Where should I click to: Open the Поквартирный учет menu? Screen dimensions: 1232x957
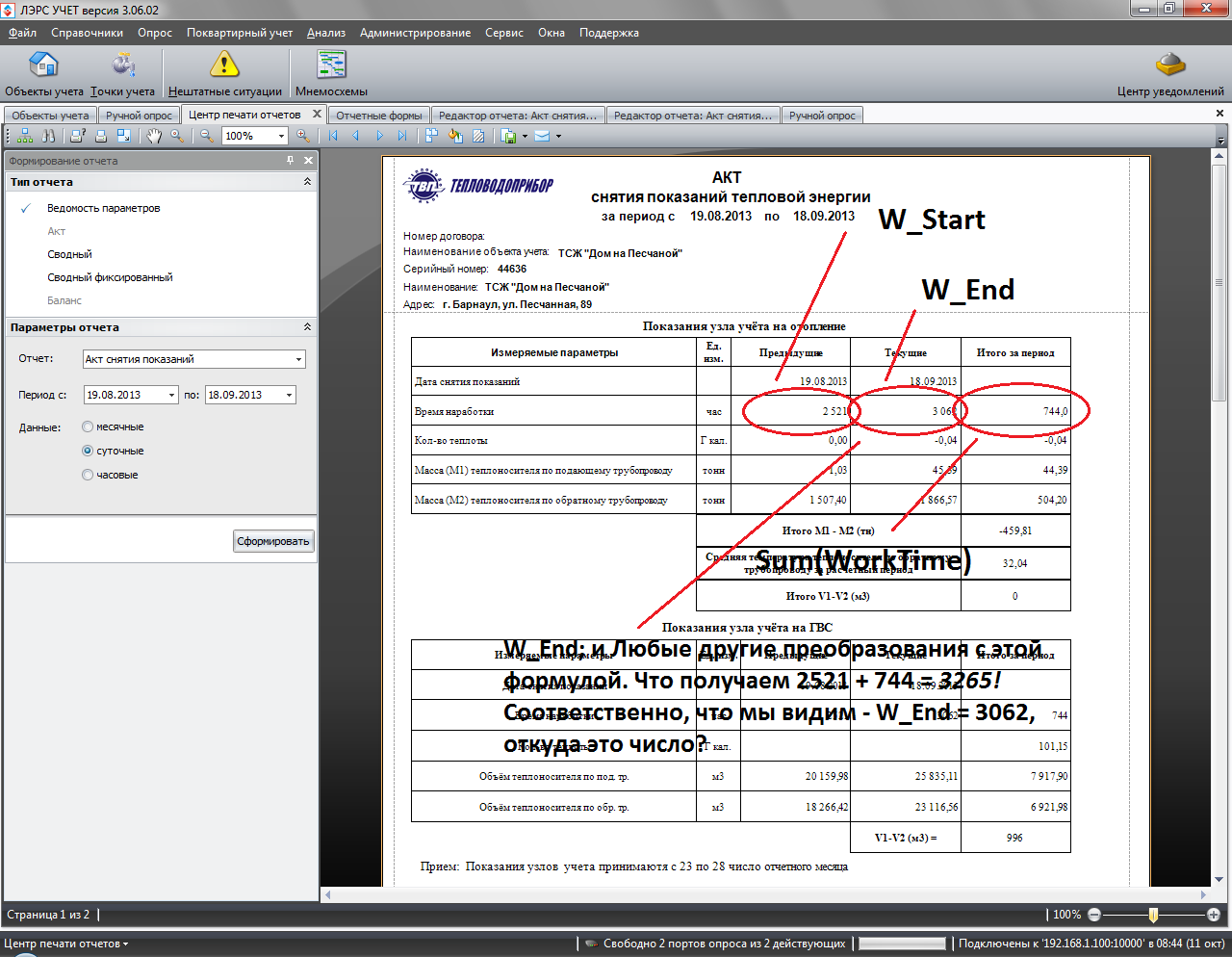click(240, 33)
